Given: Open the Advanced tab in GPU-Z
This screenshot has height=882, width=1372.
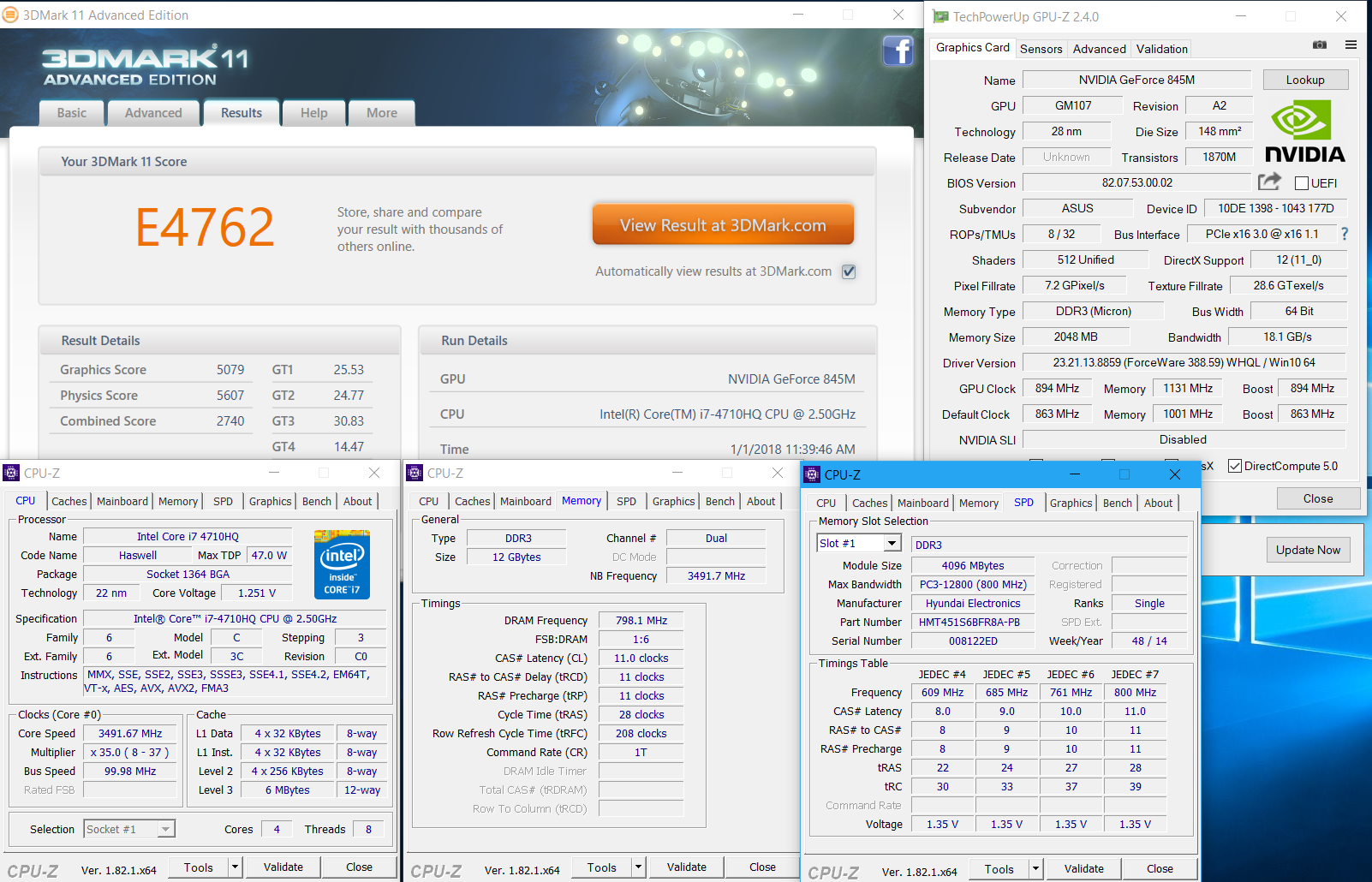Looking at the screenshot, I should 1100,49.
